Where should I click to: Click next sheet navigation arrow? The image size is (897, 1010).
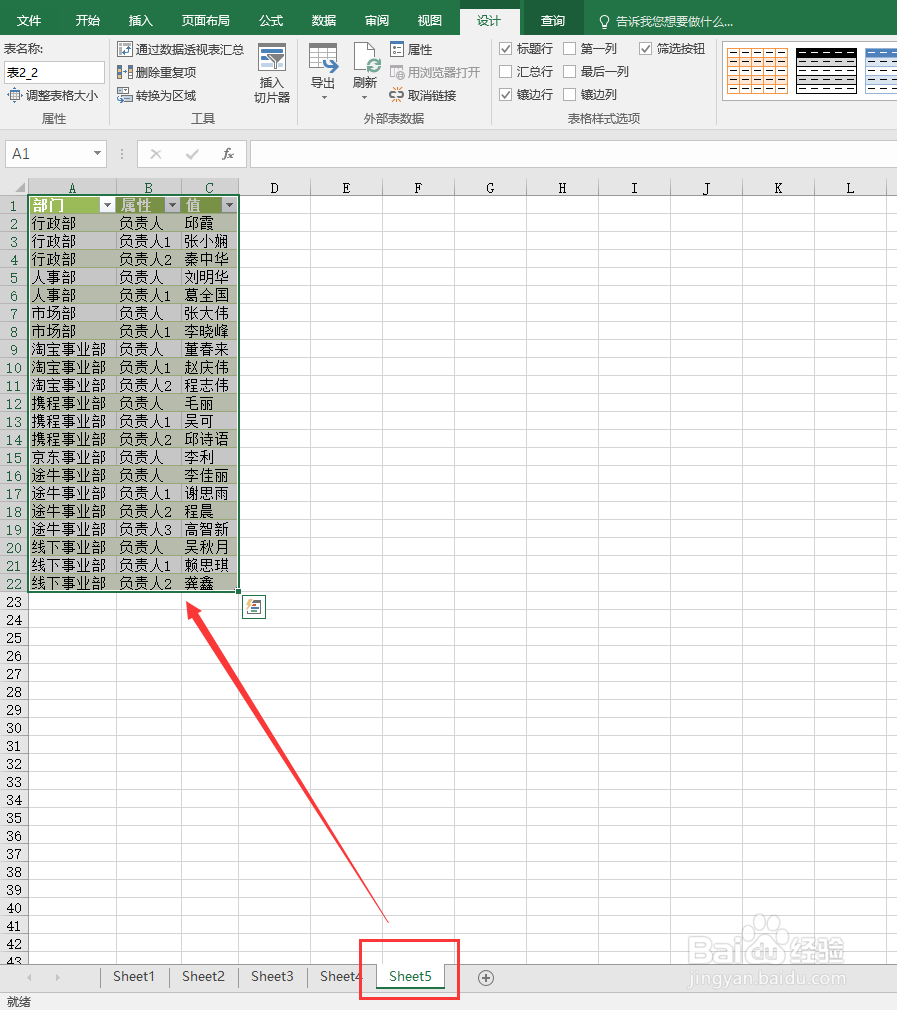point(57,978)
